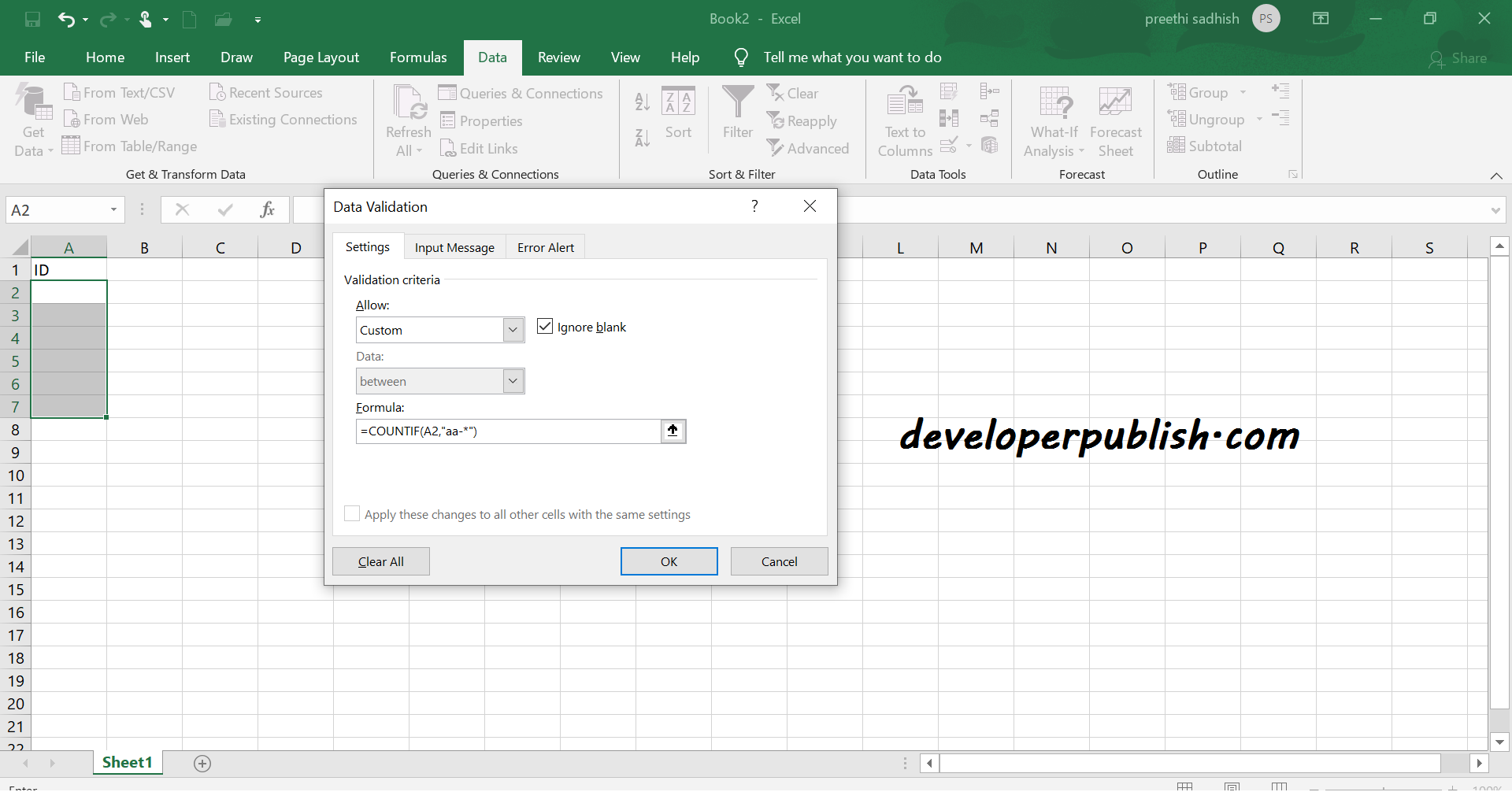Open the Formulas ribbon tab
The width and height of the screenshot is (1512, 792).
[418, 57]
